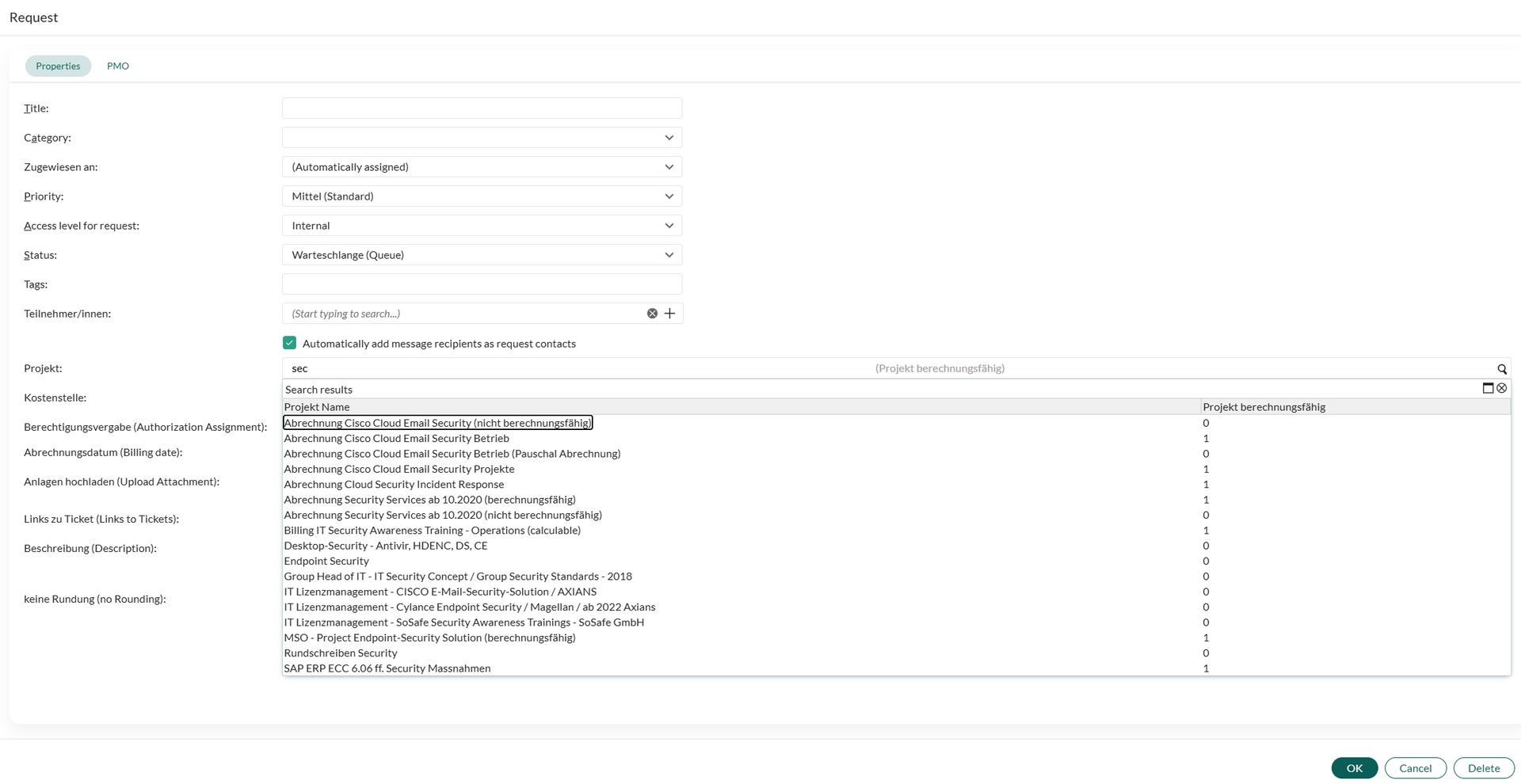Viewport: 1521px width, 784px height.
Task: Choose Rundschreiben Security from search results
Action: pyautogui.click(x=341, y=653)
